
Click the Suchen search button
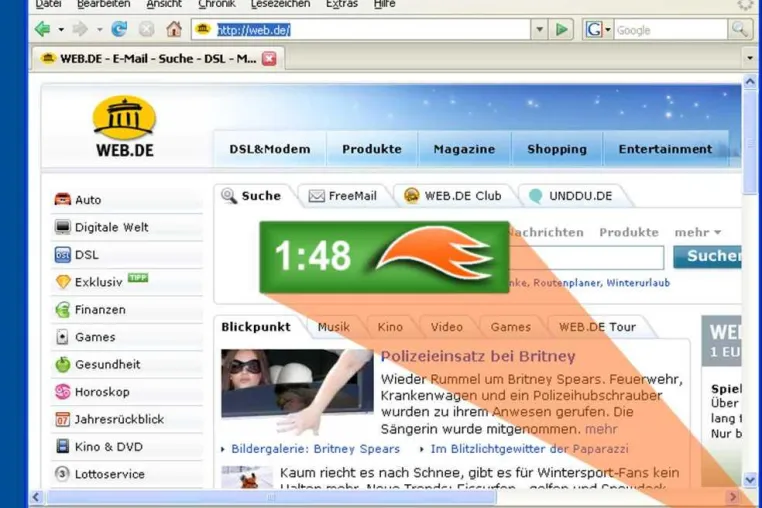pyautogui.click(x=708, y=256)
